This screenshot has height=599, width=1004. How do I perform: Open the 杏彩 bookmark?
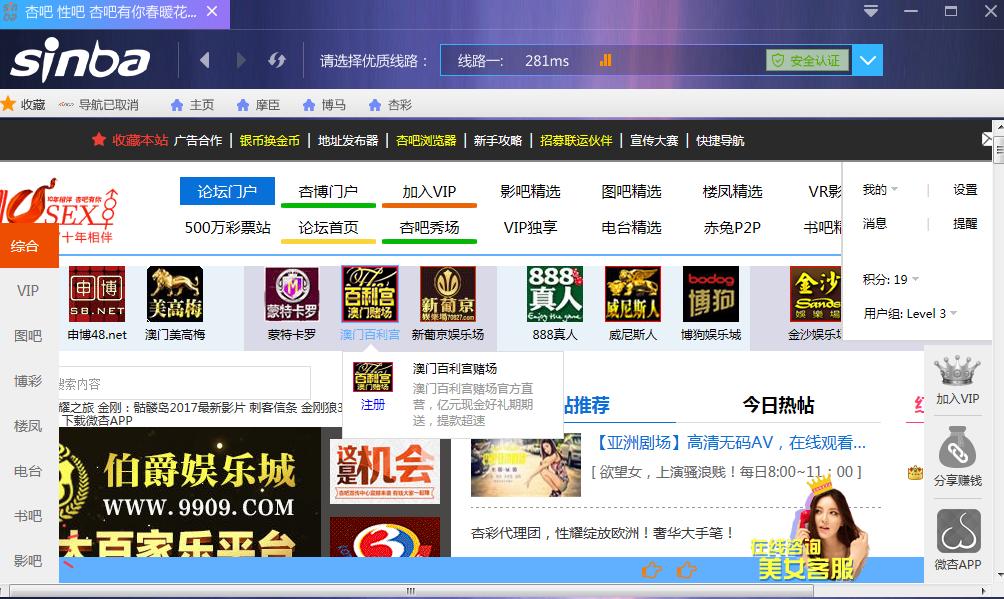390,104
